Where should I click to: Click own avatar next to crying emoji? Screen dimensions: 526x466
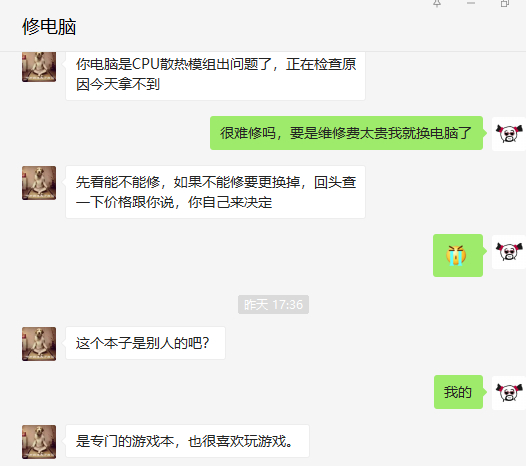click(509, 252)
